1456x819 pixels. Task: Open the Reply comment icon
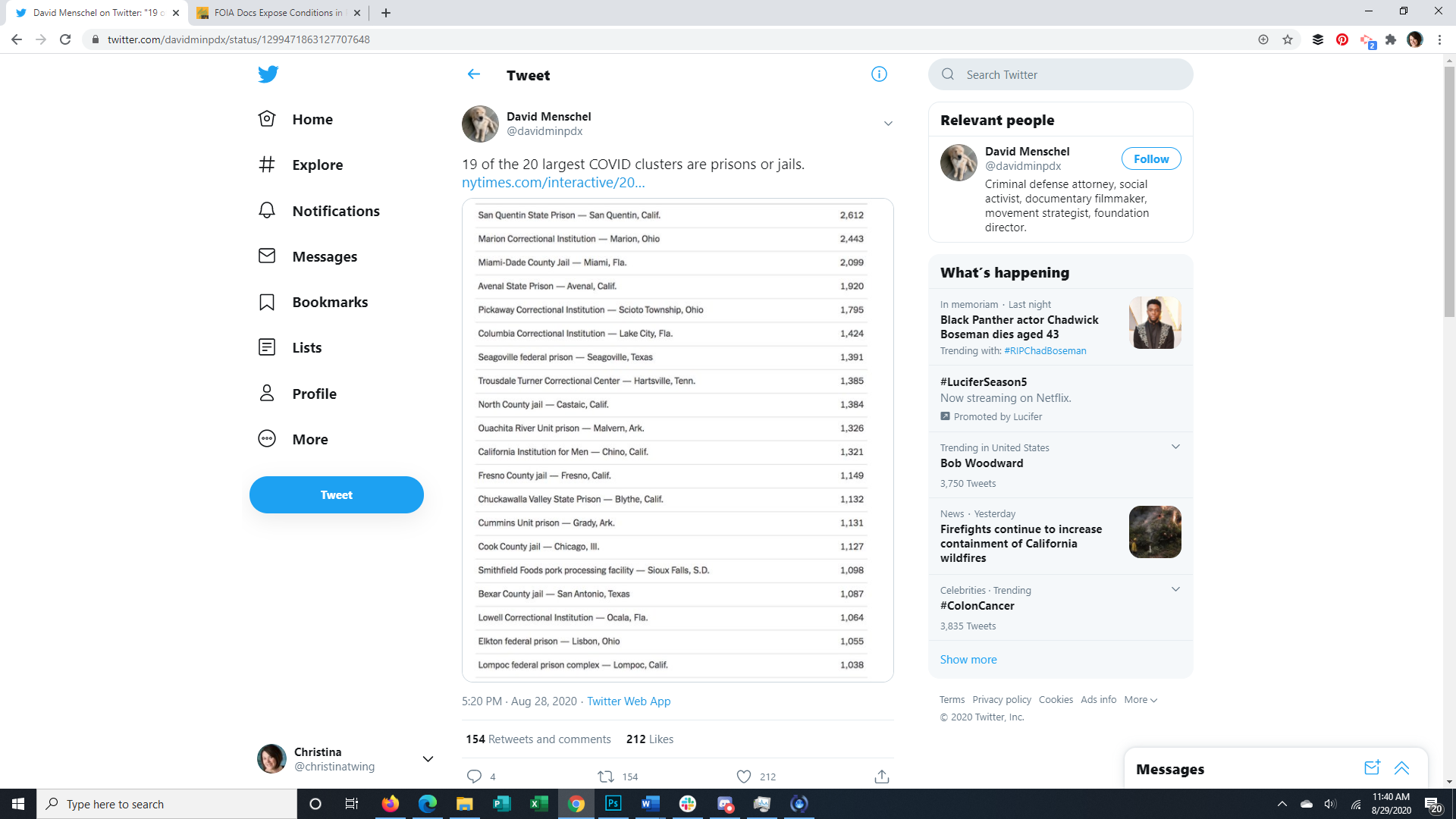(474, 776)
